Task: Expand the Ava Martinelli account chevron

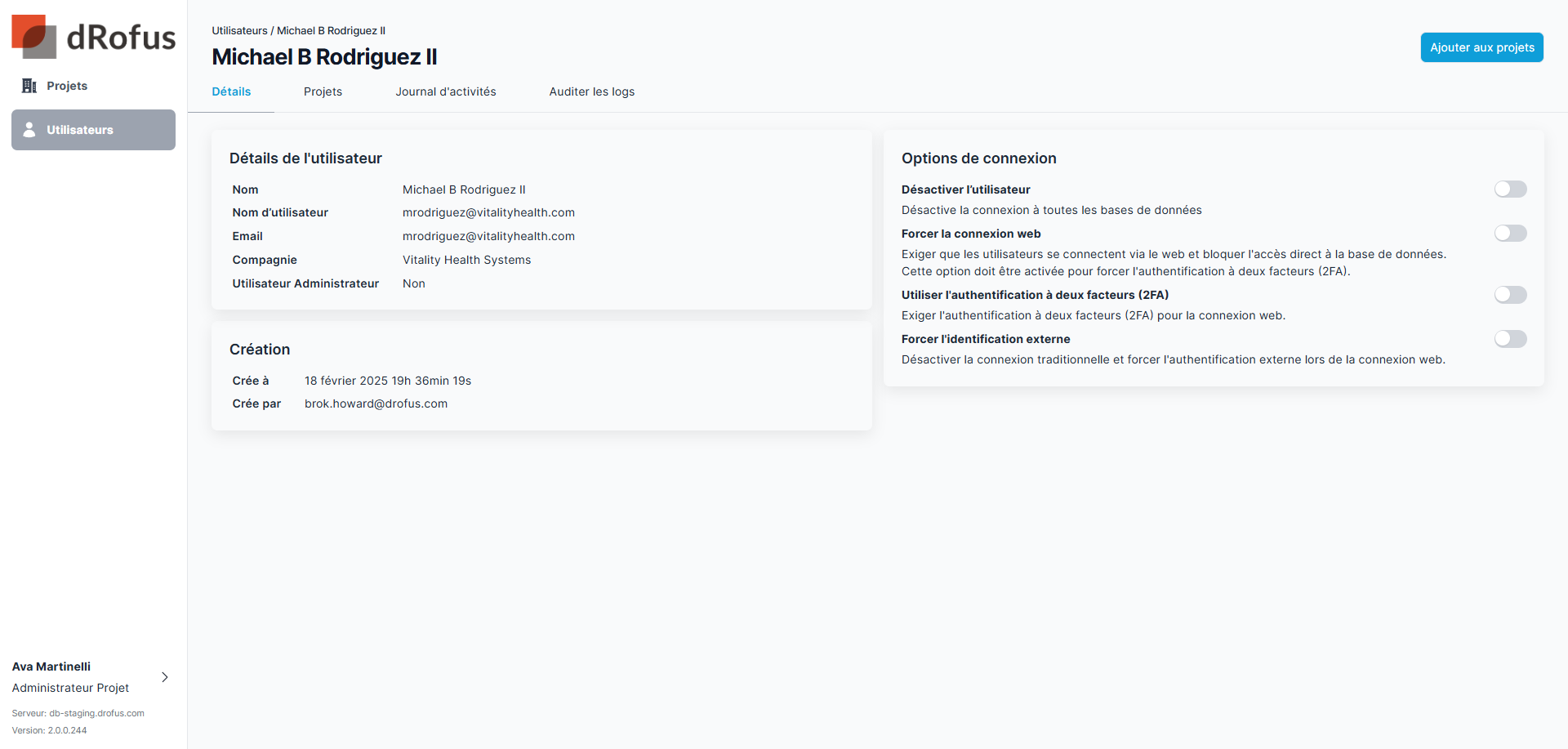Action: click(165, 677)
